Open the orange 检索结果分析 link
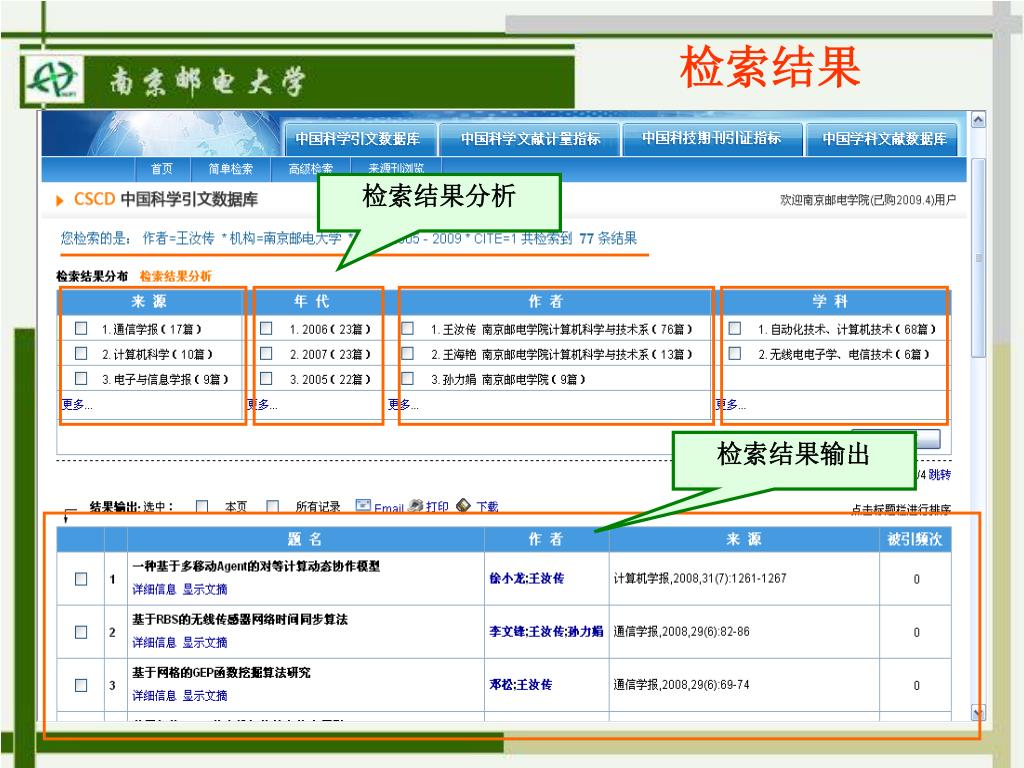 coord(176,276)
